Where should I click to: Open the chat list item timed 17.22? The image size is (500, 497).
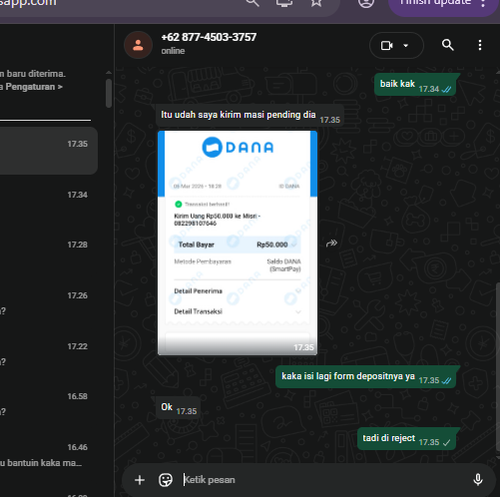49,352
